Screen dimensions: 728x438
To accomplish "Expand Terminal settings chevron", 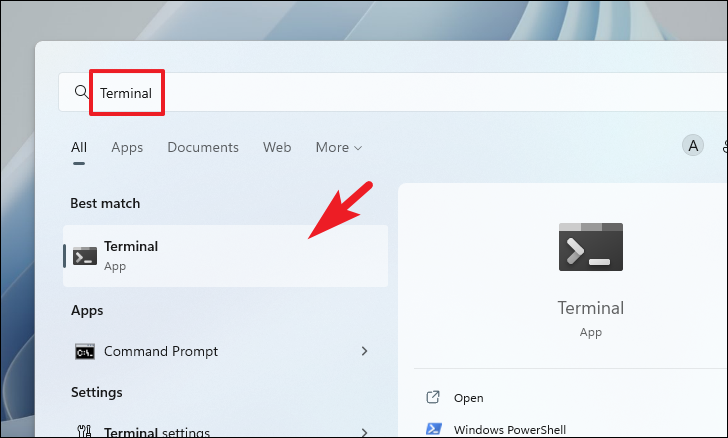I will 364,432.
